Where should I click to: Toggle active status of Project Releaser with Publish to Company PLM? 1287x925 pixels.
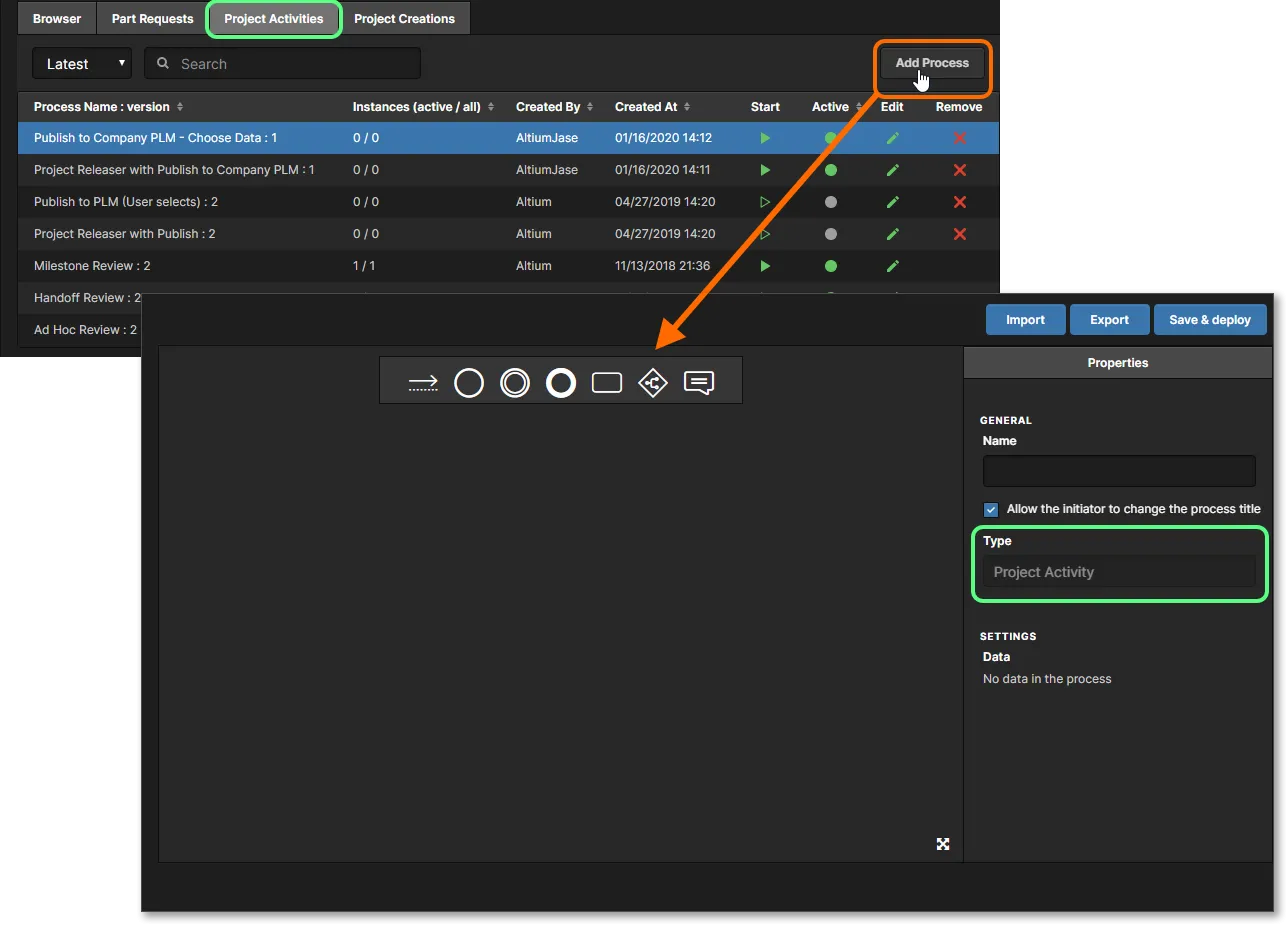(830, 170)
